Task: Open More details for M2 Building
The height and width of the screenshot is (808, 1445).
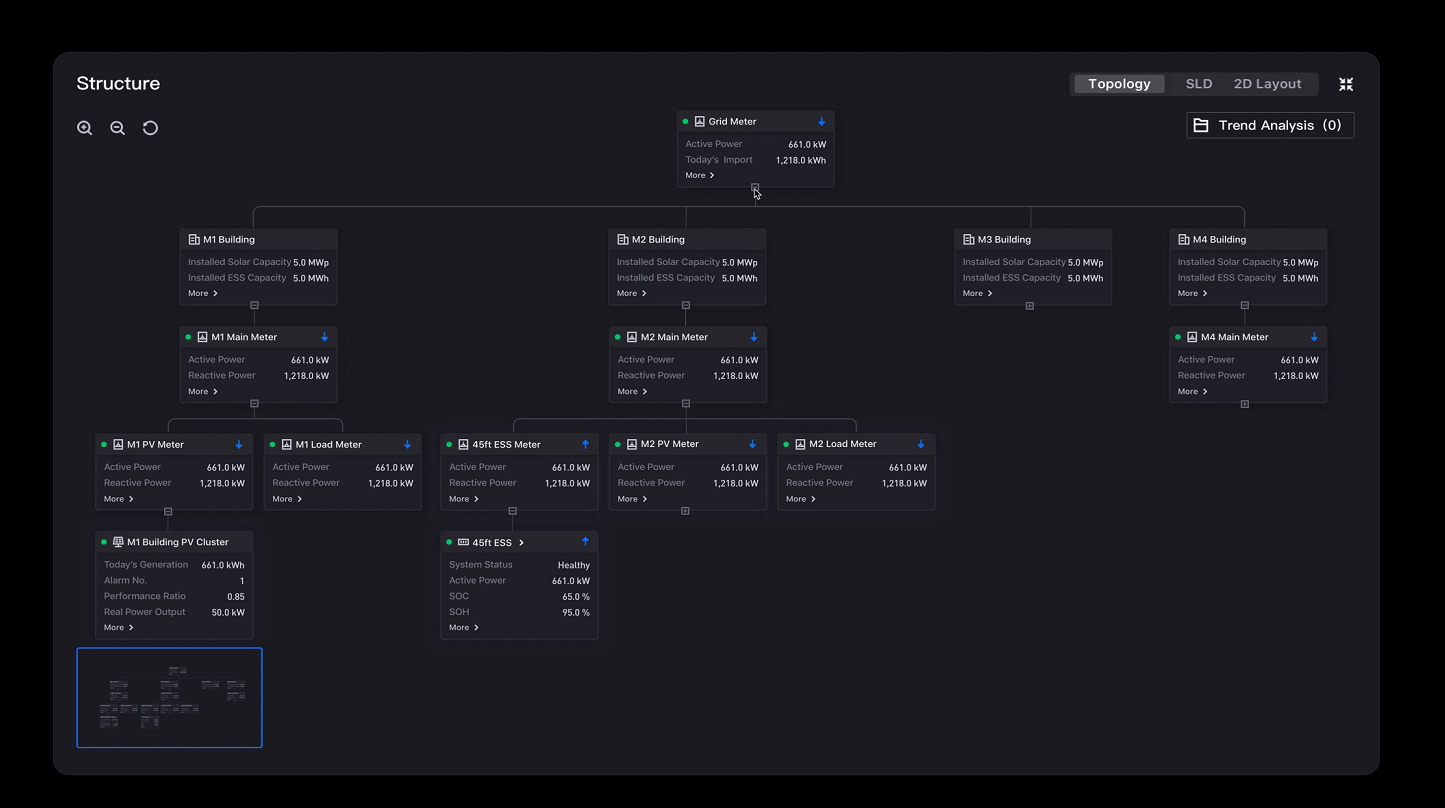Action: point(631,293)
